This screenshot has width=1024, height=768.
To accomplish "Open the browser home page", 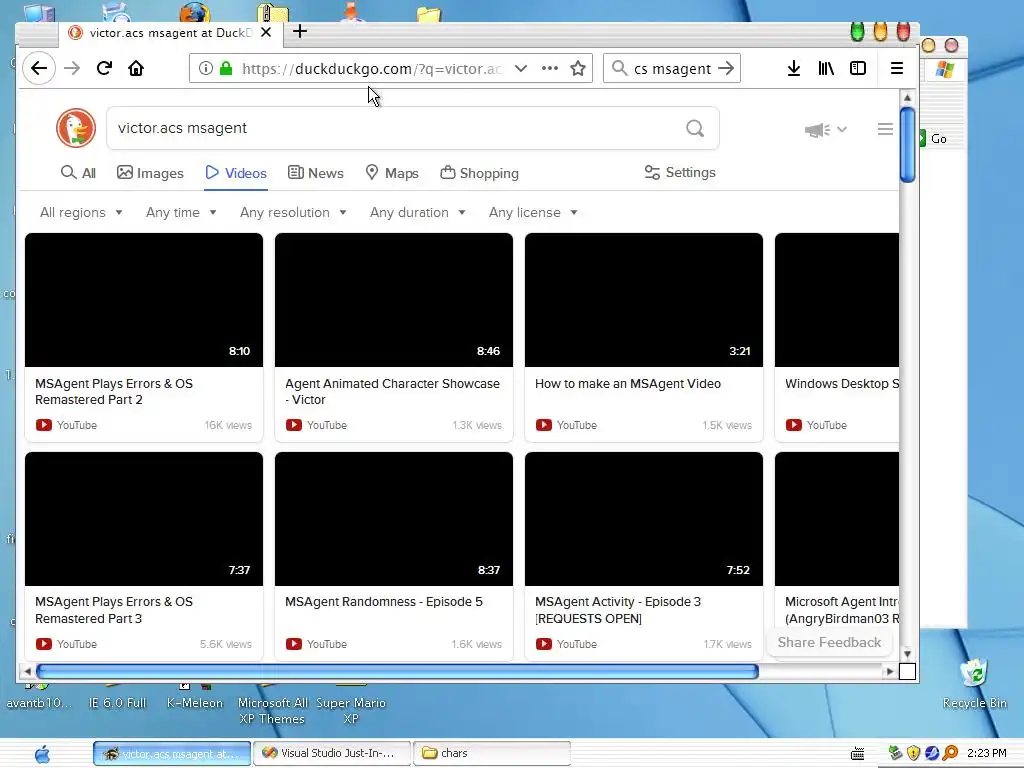I will [136, 68].
